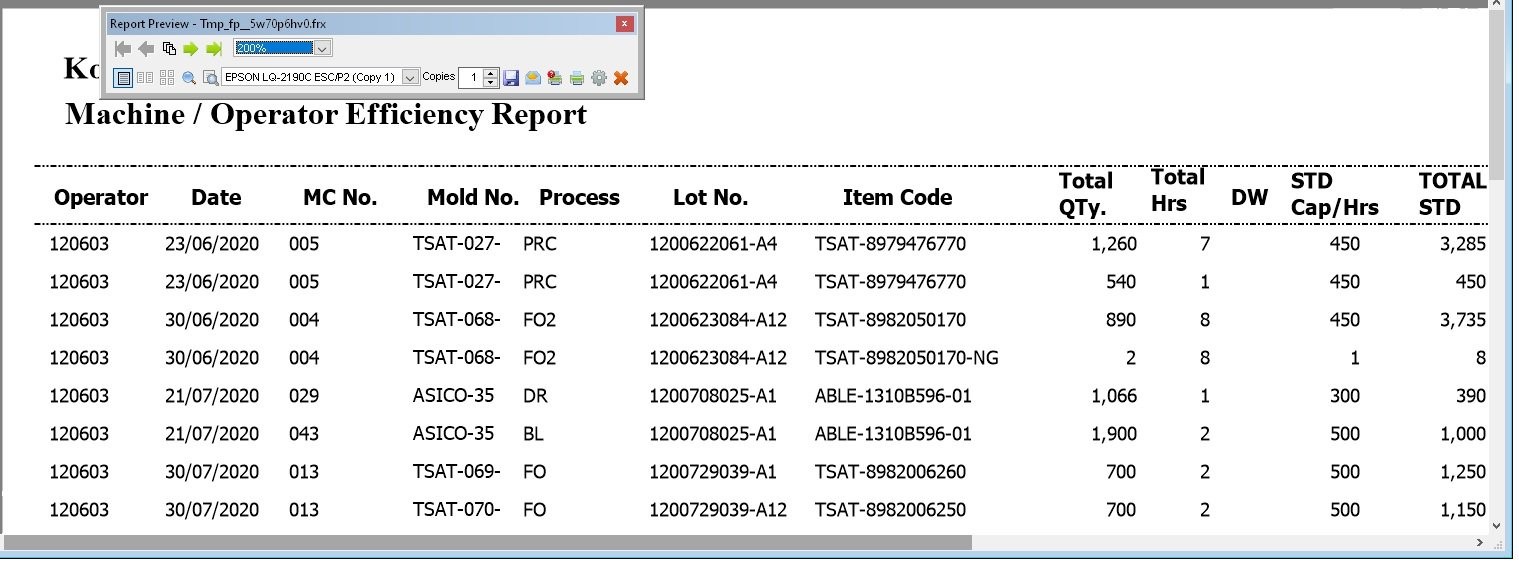Jump to the last page of report
This screenshot has height=569, width=1519.
coord(213,49)
